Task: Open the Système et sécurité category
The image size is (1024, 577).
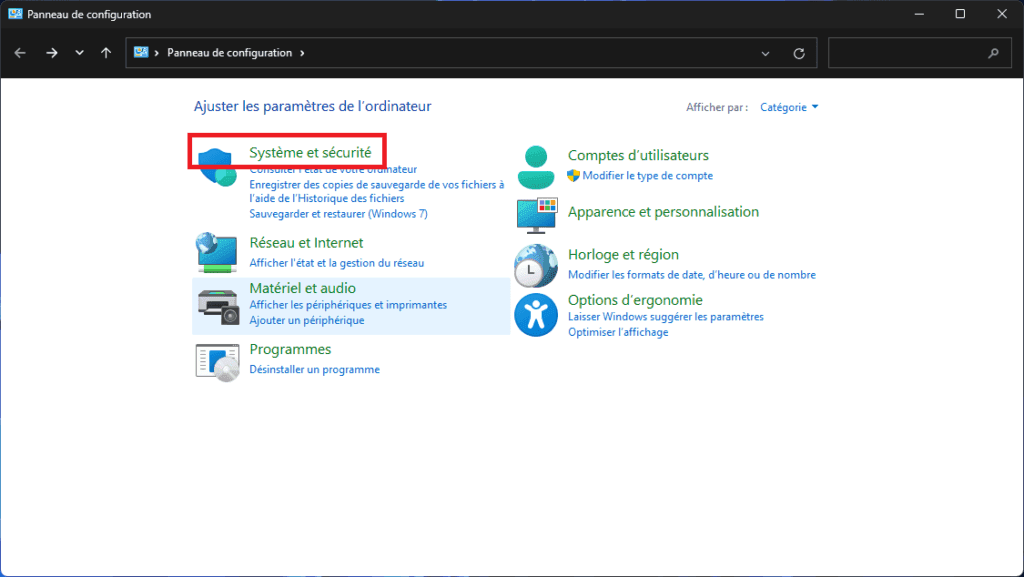Action: (310, 152)
